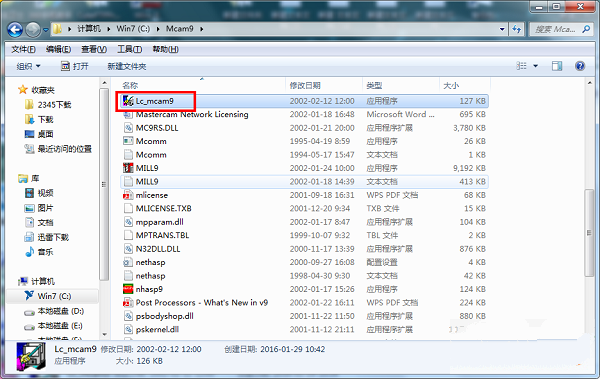
Task: Open 最近访问的位置 in navigation pane
Action: tap(65, 149)
